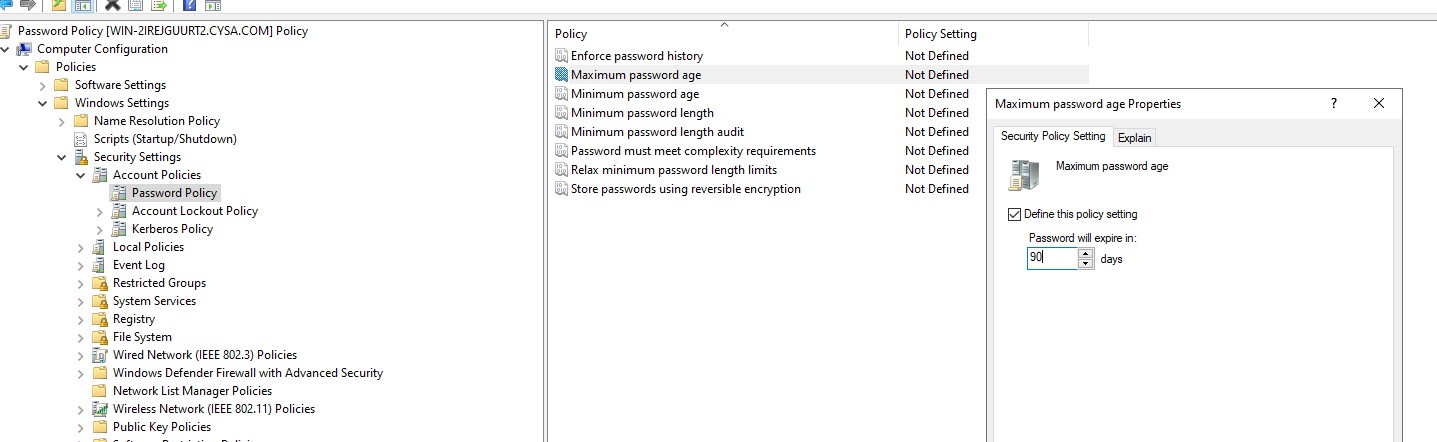Screen dimensions: 1437x442
Task: Sort by the Policy Setting column header
Action: click(x=993, y=34)
